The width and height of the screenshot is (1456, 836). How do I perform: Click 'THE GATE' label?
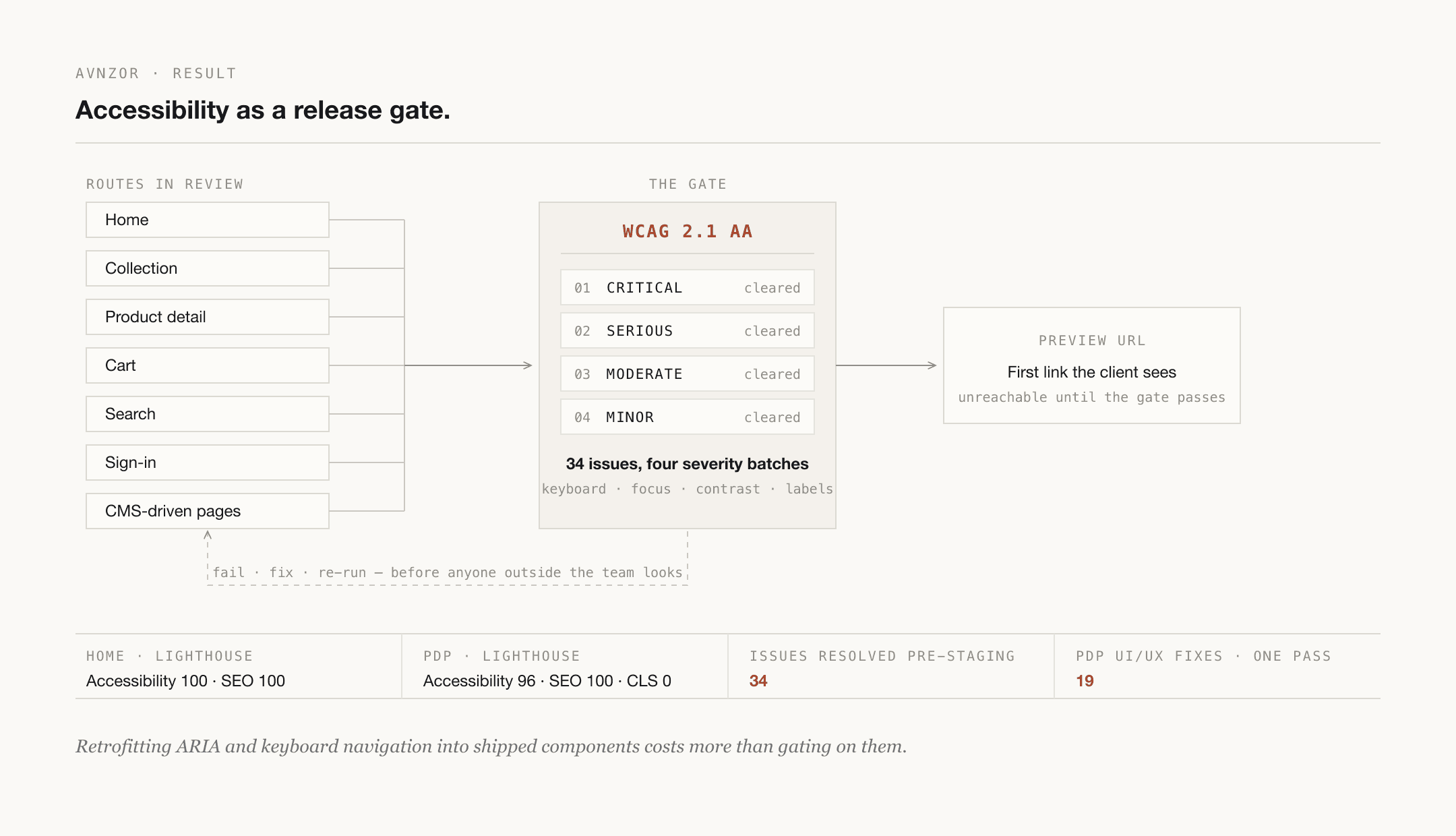pyautogui.click(x=688, y=184)
